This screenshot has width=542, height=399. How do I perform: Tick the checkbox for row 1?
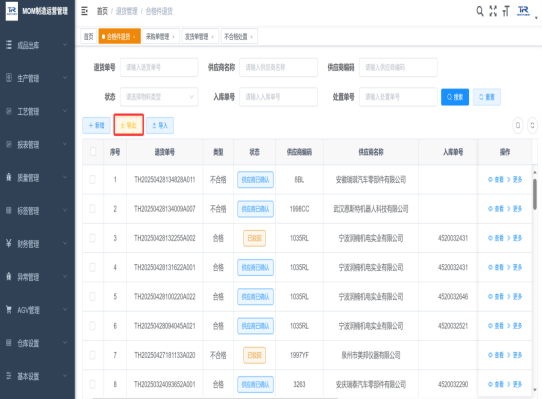93,179
